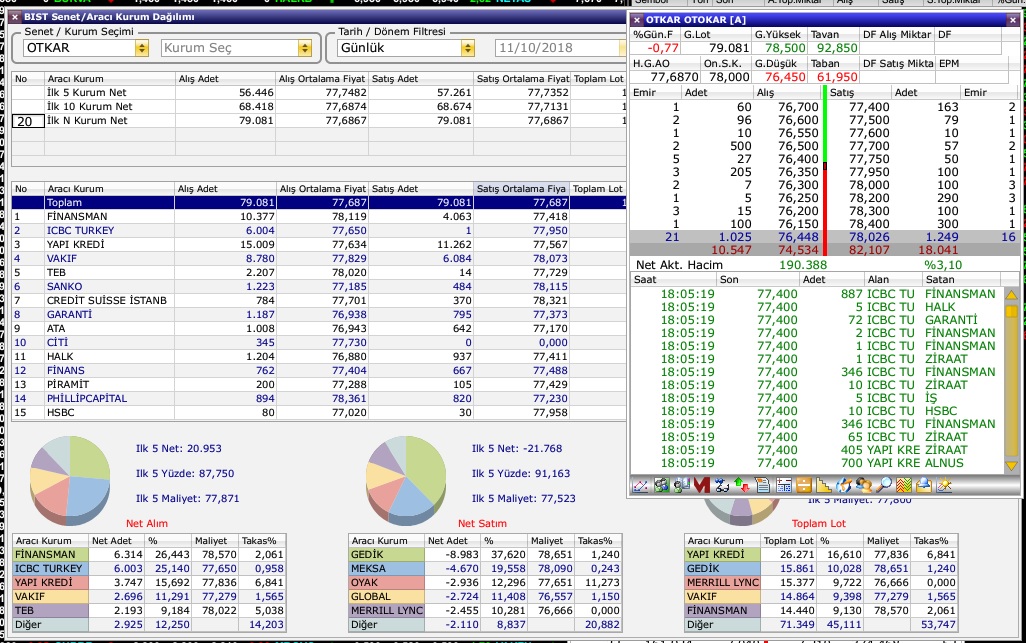
Task: Select FİNANSMAN row in broker table
Action: click(x=319, y=217)
